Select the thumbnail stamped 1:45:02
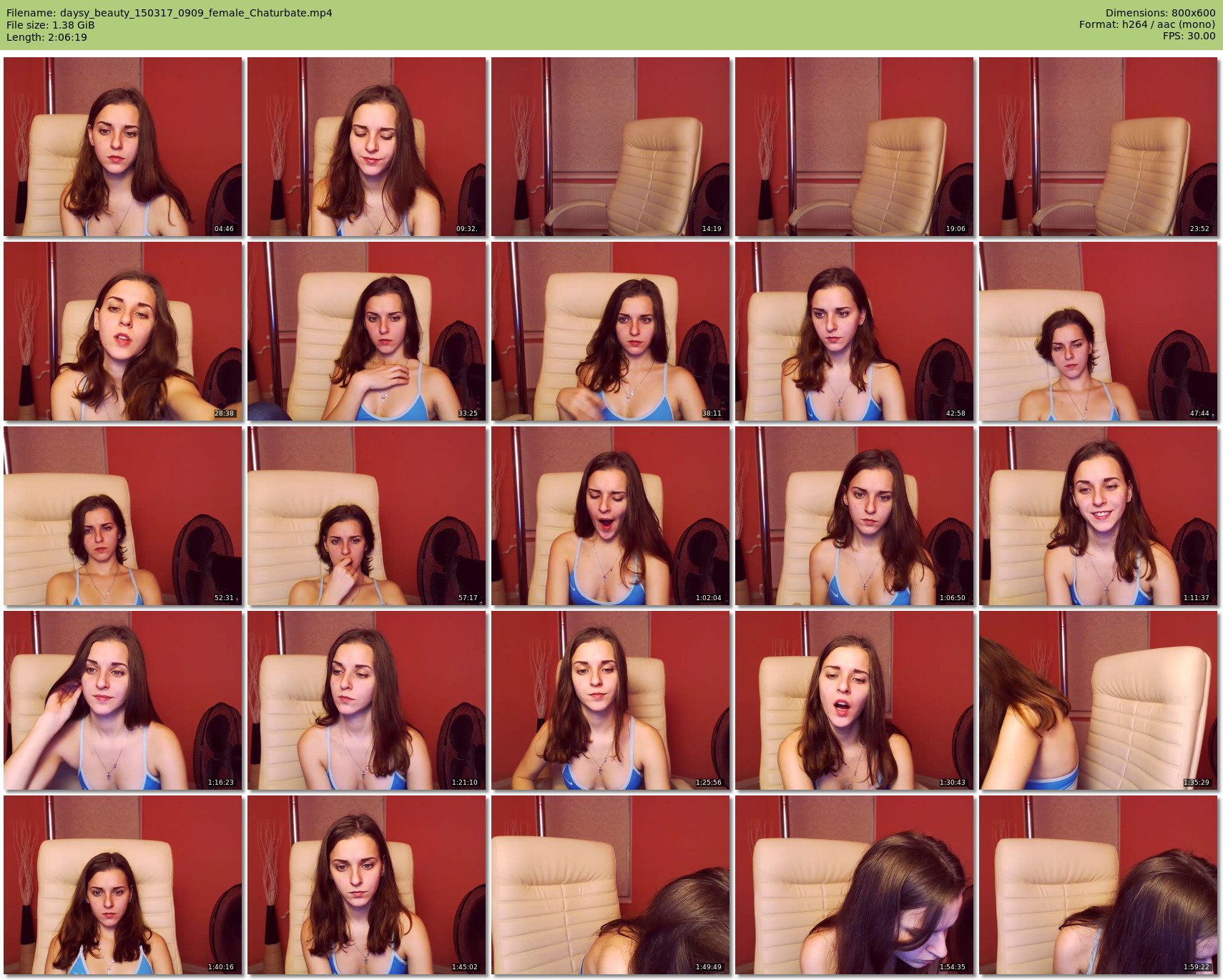This screenshot has width=1223, height=980. coord(366,885)
